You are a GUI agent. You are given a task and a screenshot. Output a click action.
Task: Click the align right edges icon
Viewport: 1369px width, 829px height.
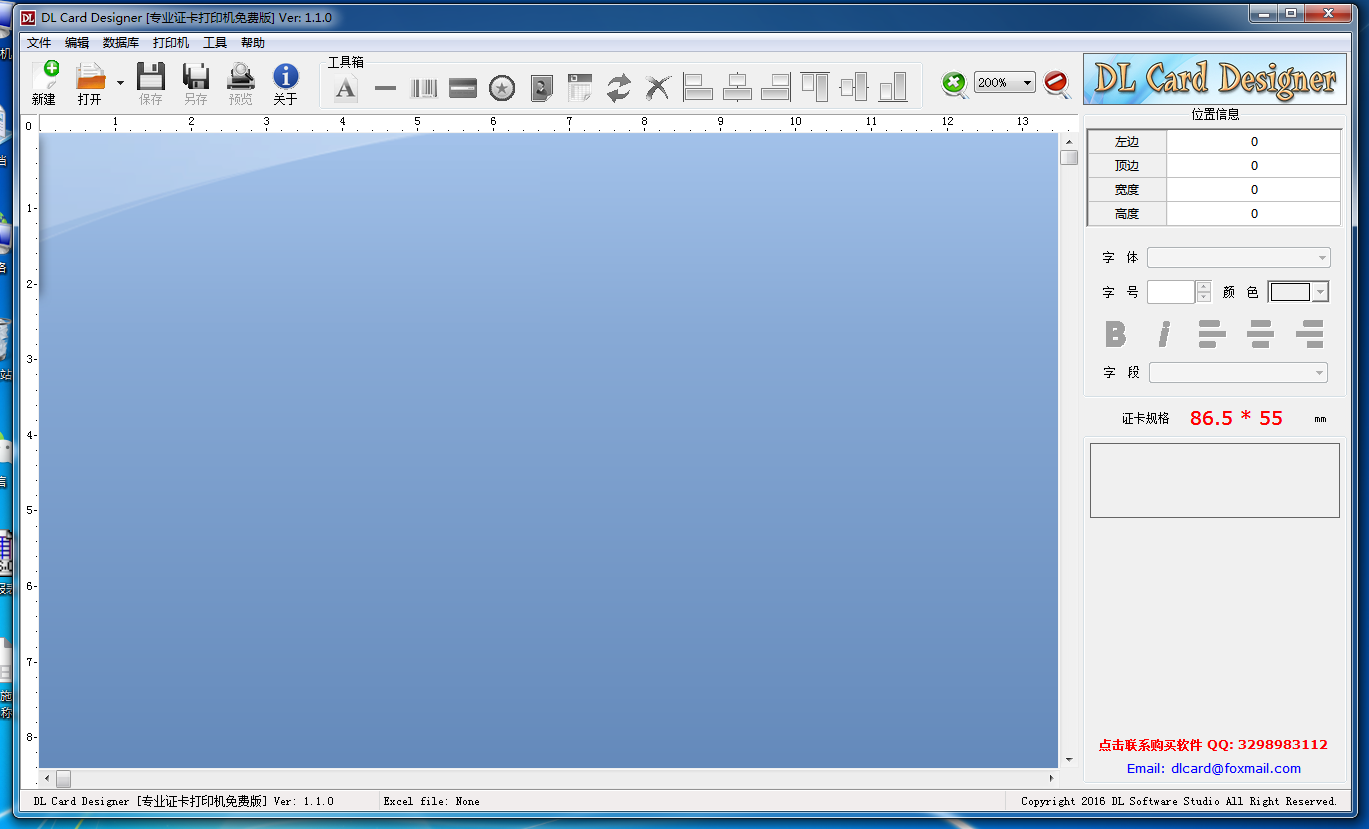click(x=776, y=87)
